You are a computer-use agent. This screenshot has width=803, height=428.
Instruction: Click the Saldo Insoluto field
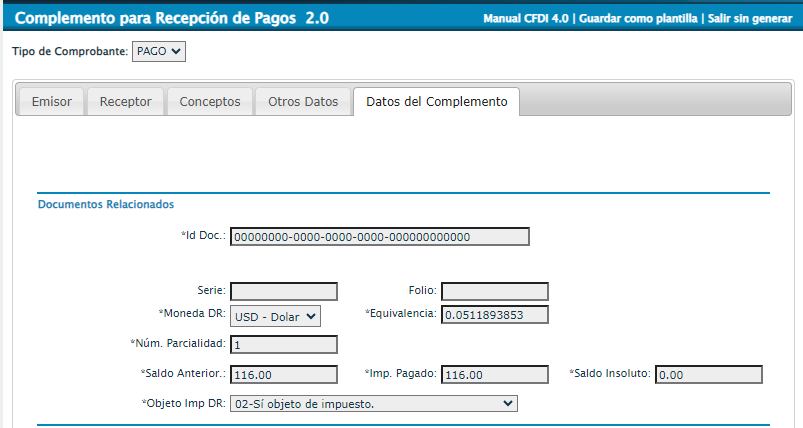coord(709,375)
